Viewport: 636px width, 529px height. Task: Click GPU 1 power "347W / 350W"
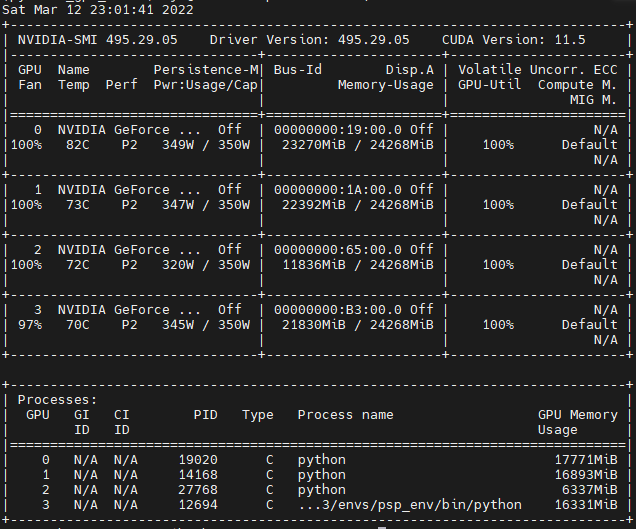(x=206, y=205)
